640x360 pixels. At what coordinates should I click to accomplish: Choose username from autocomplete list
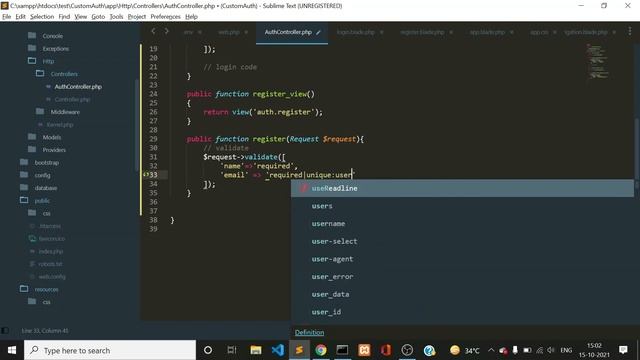[x=462, y=224]
